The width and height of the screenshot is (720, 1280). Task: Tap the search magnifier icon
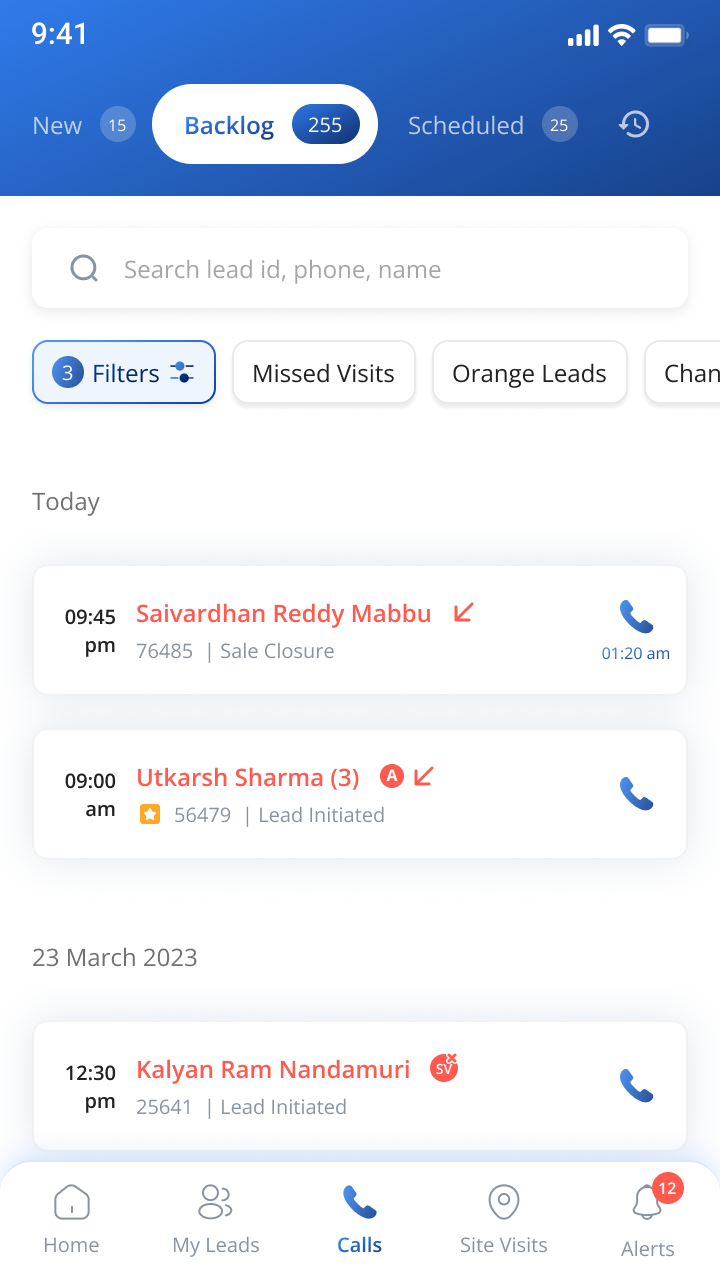[84, 268]
